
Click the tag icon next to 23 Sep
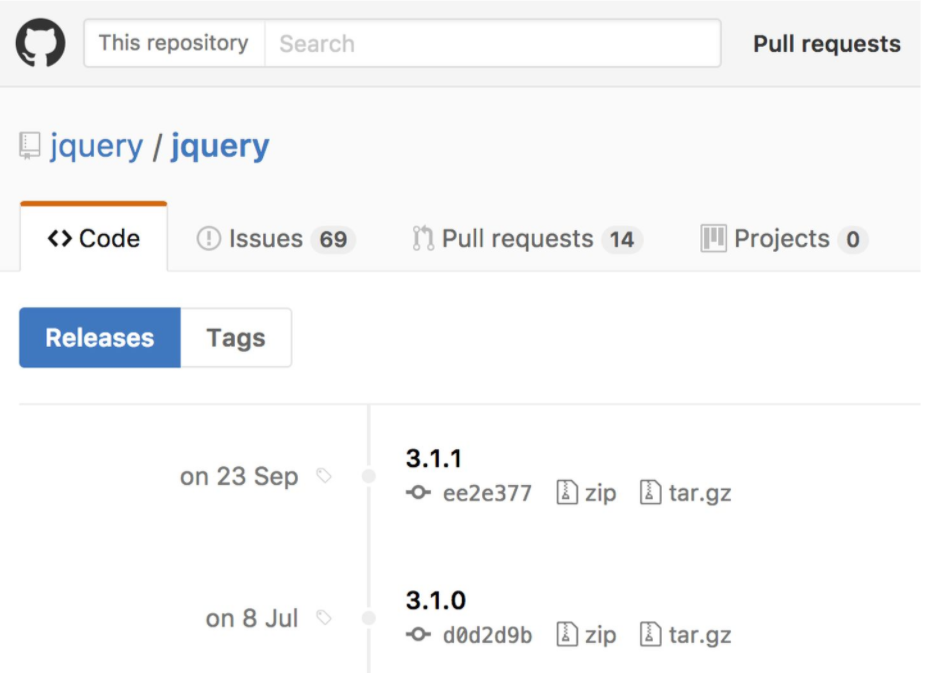pyautogui.click(x=323, y=476)
